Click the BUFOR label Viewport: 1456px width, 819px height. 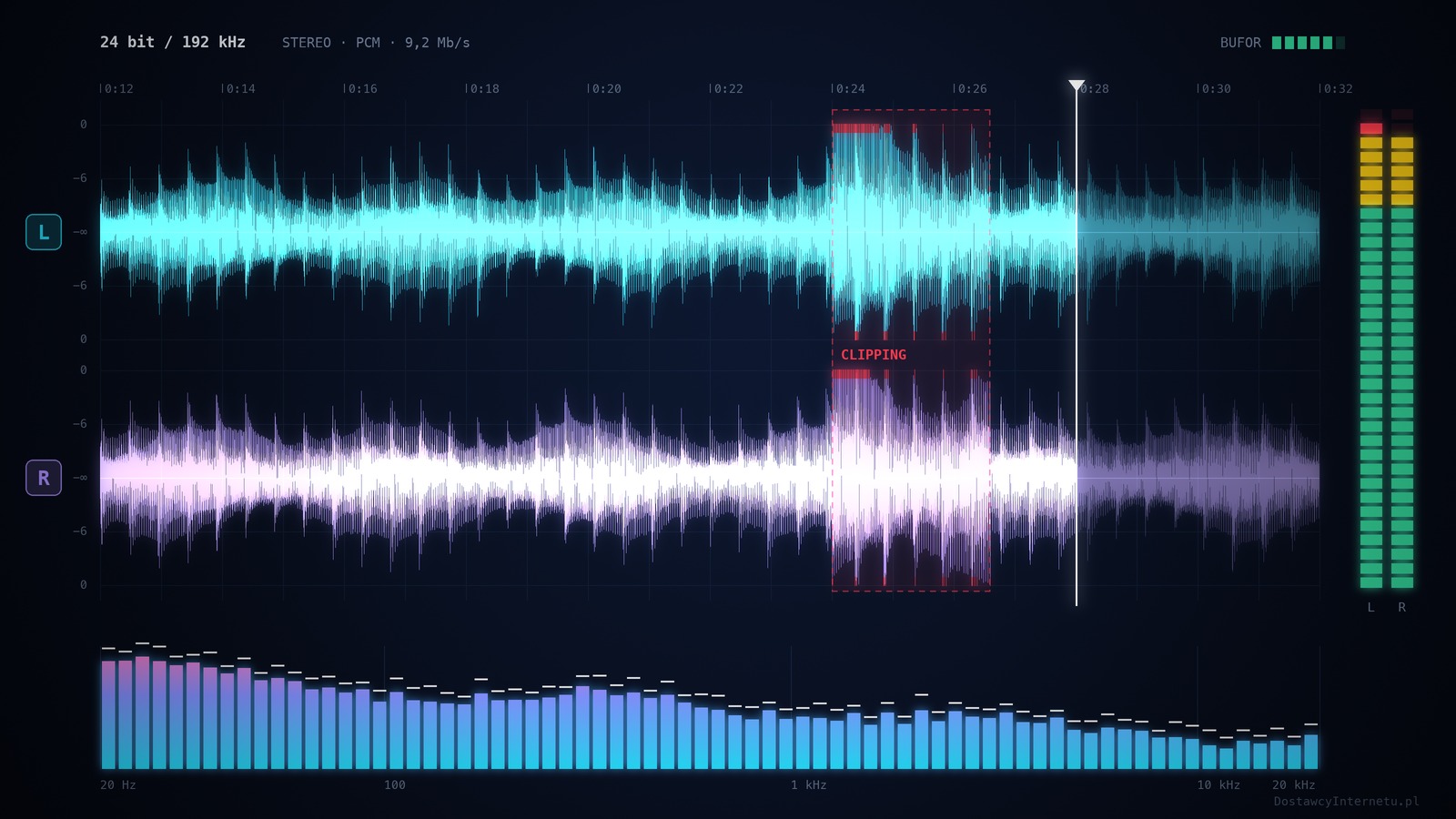pyautogui.click(x=1240, y=43)
